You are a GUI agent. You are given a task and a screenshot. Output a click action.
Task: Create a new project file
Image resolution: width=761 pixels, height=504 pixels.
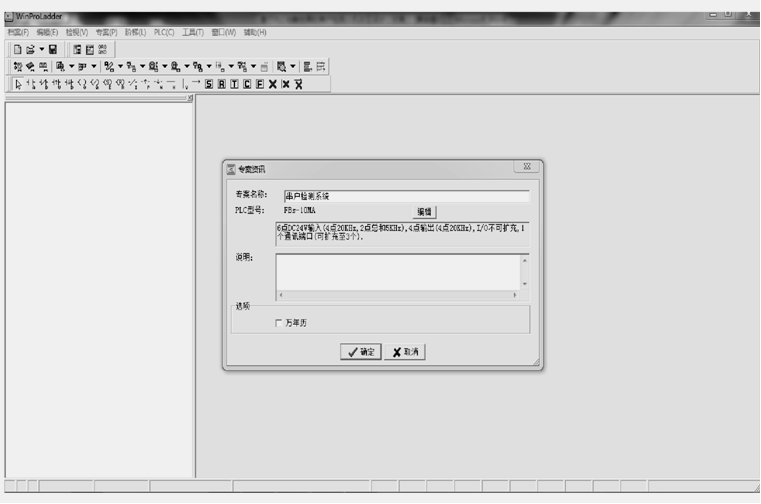(x=17, y=50)
